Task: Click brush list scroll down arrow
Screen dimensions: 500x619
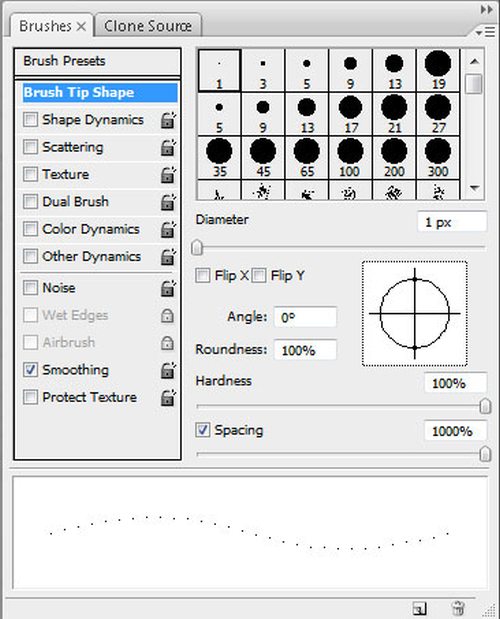Action: point(474,188)
